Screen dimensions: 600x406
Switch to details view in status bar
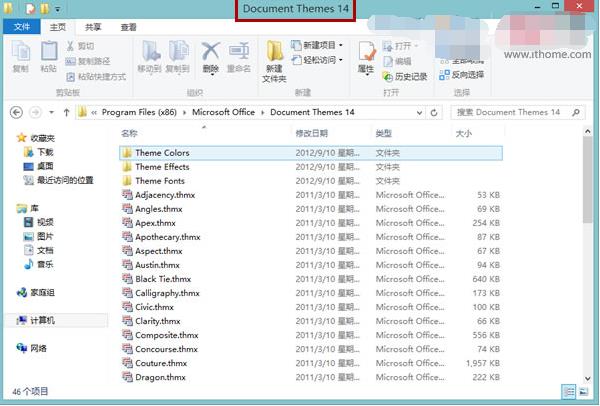click(x=569, y=391)
